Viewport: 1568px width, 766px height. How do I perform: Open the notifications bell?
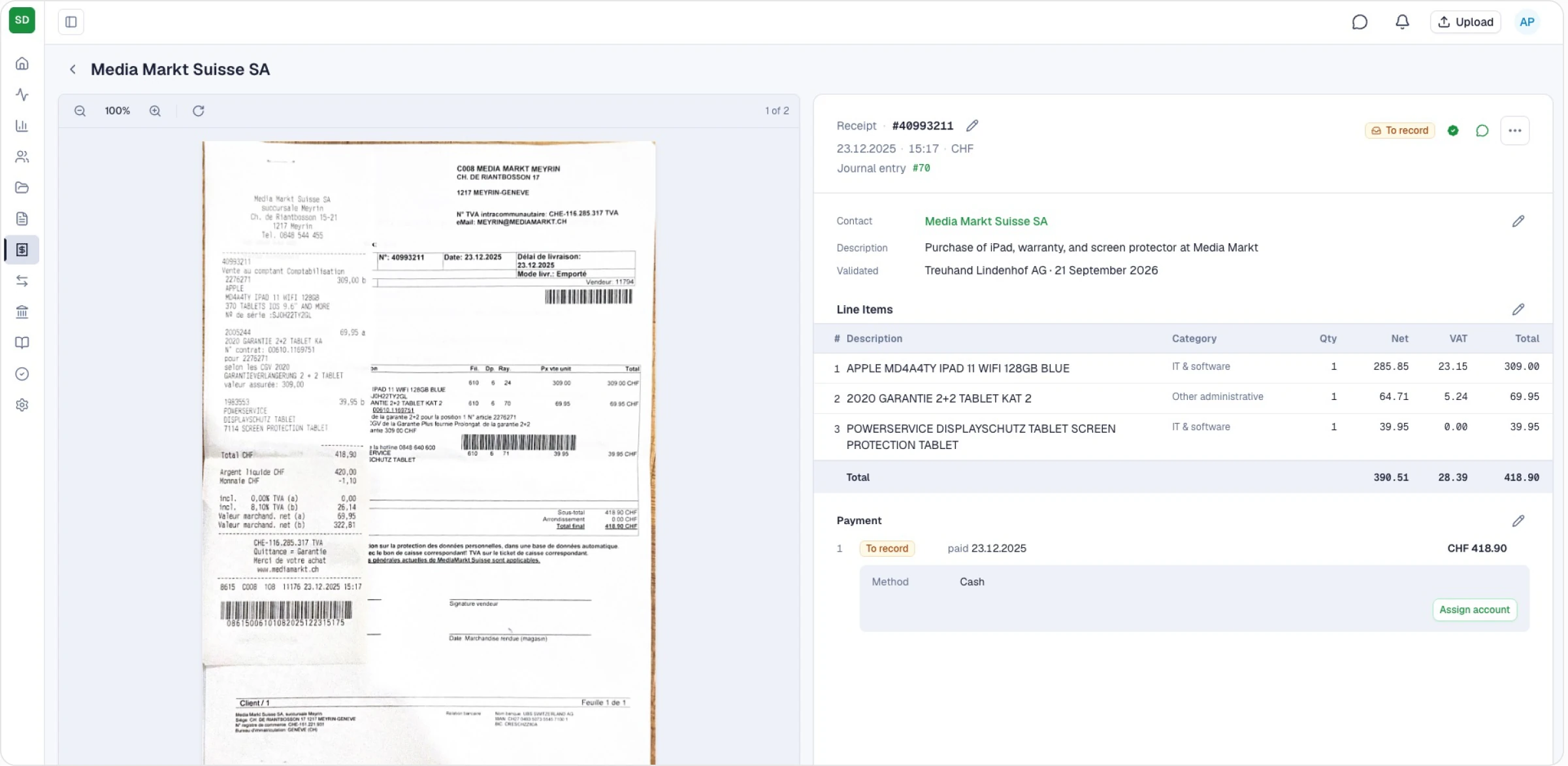1402,22
